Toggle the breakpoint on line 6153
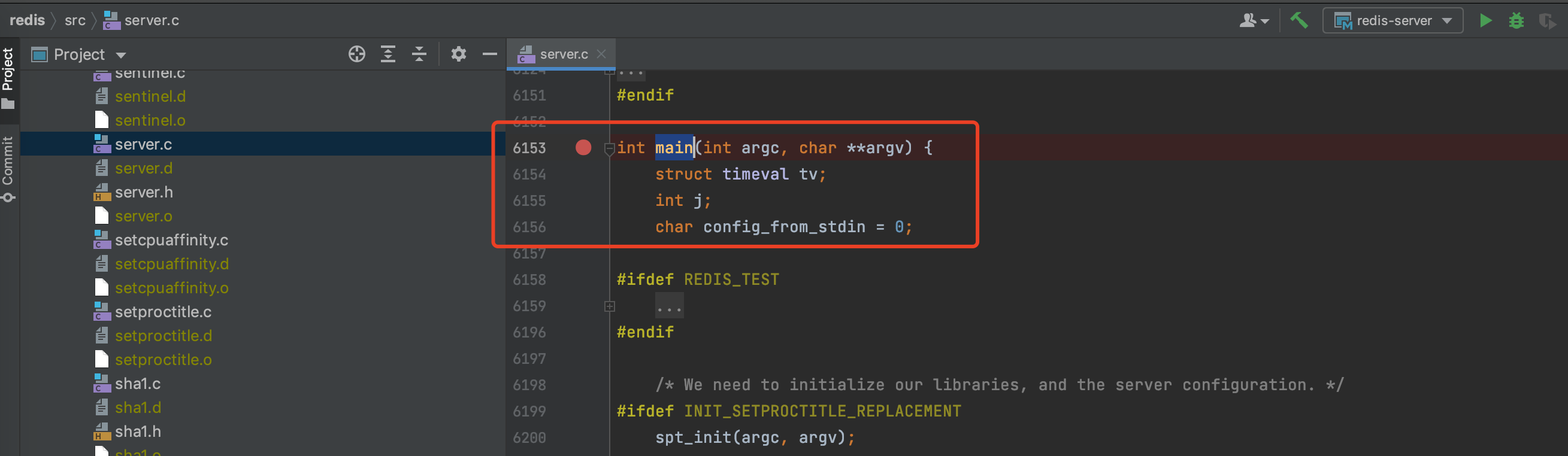Viewport: 1568px width, 456px height. coord(583,148)
